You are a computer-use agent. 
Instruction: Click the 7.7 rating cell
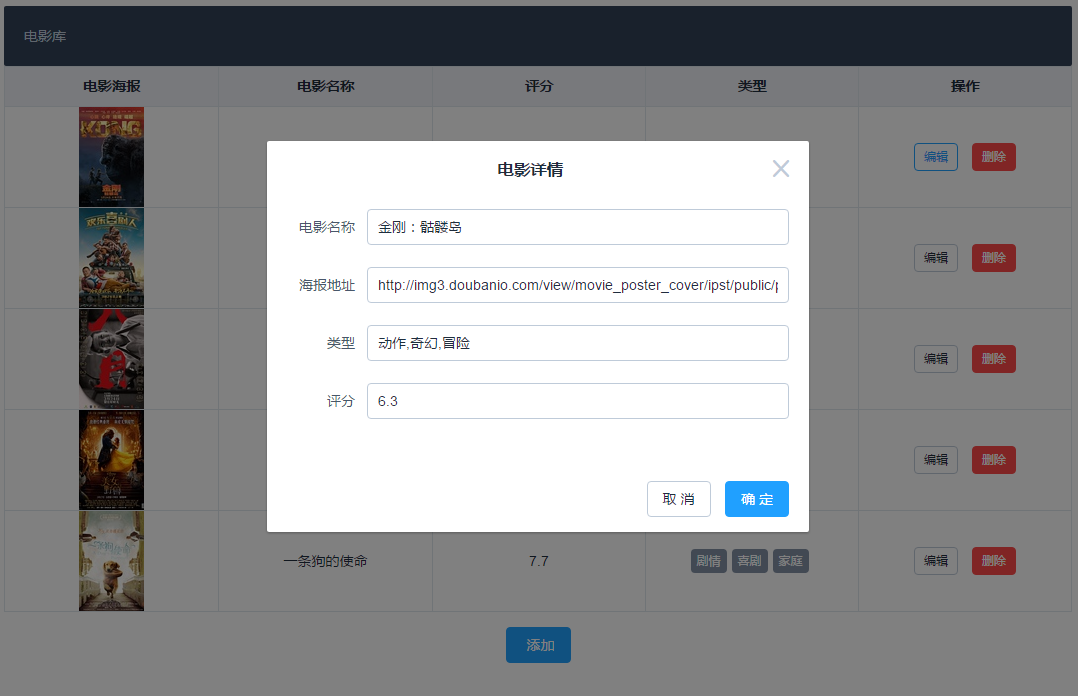click(x=538, y=561)
